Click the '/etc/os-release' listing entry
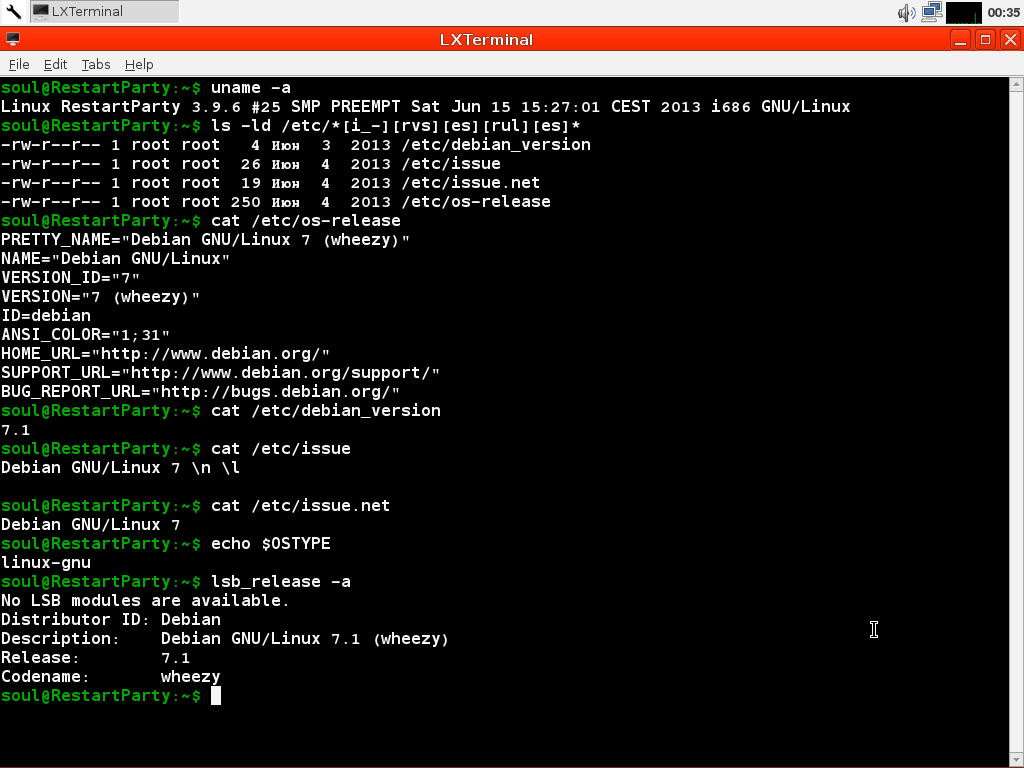This screenshot has width=1024, height=768. point(476,202)
